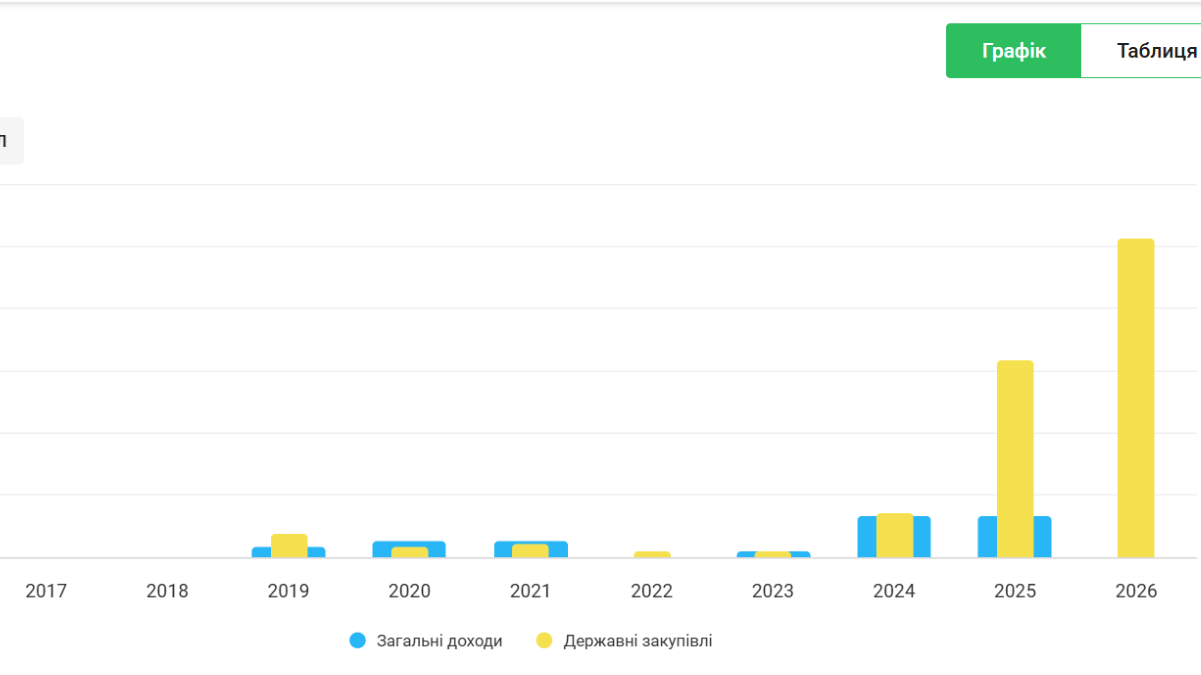Switch to the Графік tab
This screenshot has width=1201, height=675.
coord(1013,51)
